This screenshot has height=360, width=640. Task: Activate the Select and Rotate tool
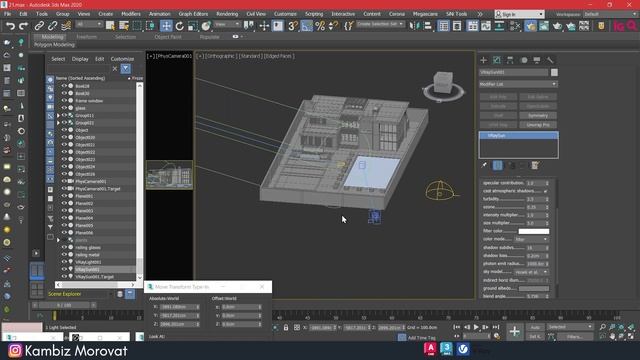coord(180,26)
